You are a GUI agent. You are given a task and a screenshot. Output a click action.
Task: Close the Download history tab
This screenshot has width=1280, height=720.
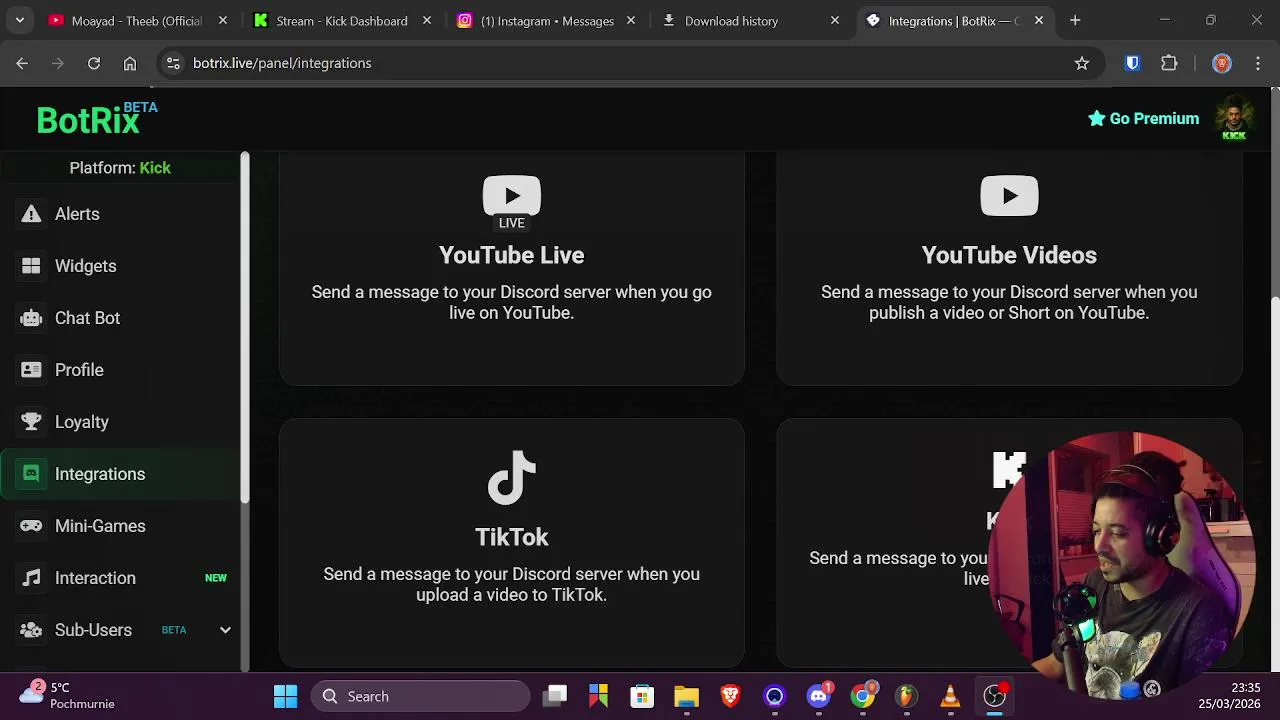click(x=835, y=21)
